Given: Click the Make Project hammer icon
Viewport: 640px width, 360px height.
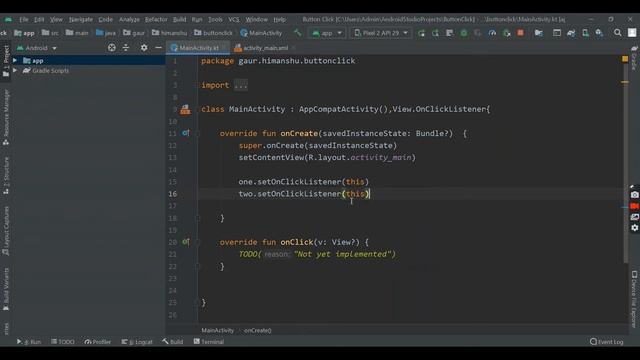Looking at the screenshot, I should [x=298, y=33].
